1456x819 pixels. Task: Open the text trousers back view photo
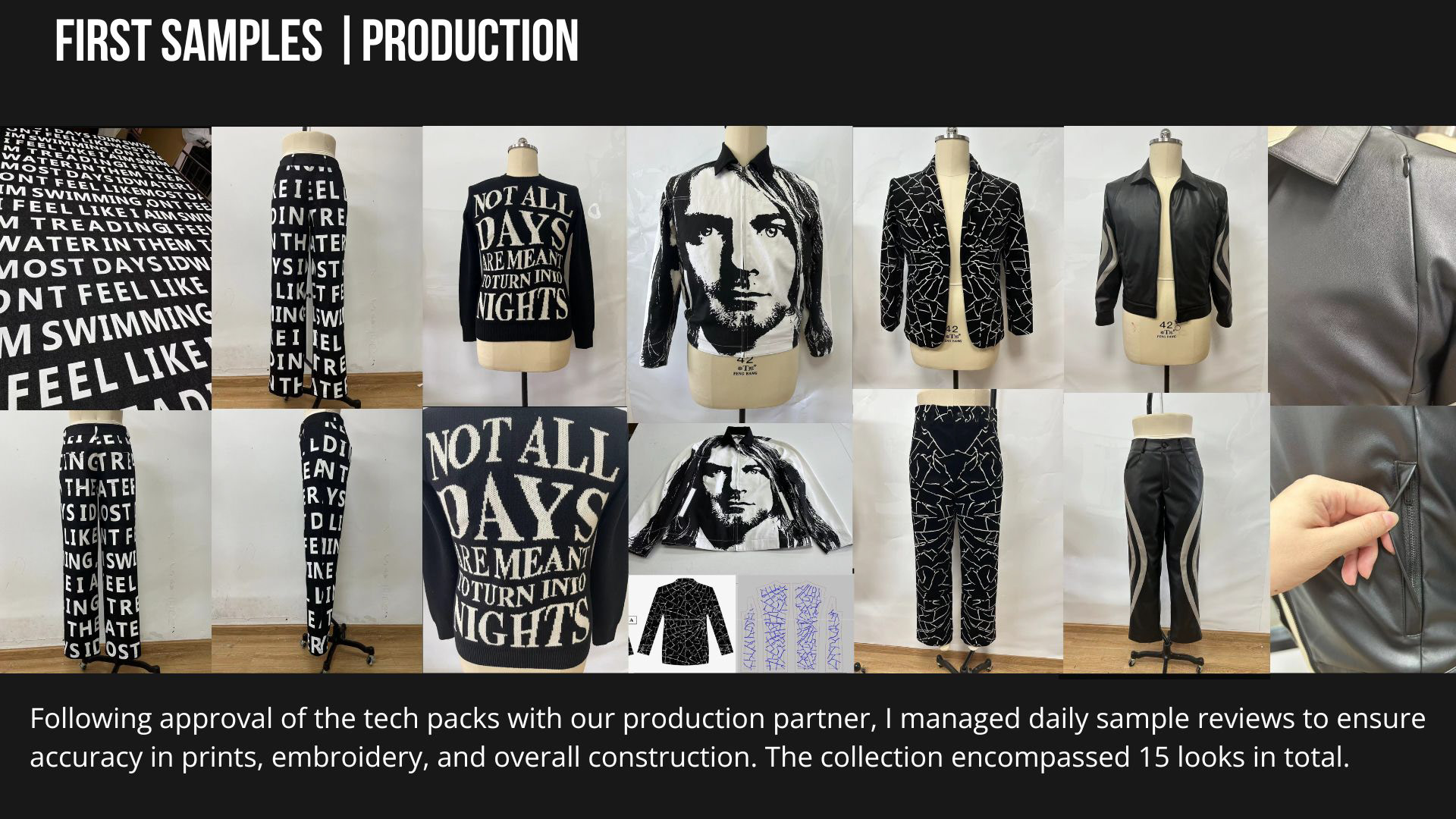click(105, 541)
